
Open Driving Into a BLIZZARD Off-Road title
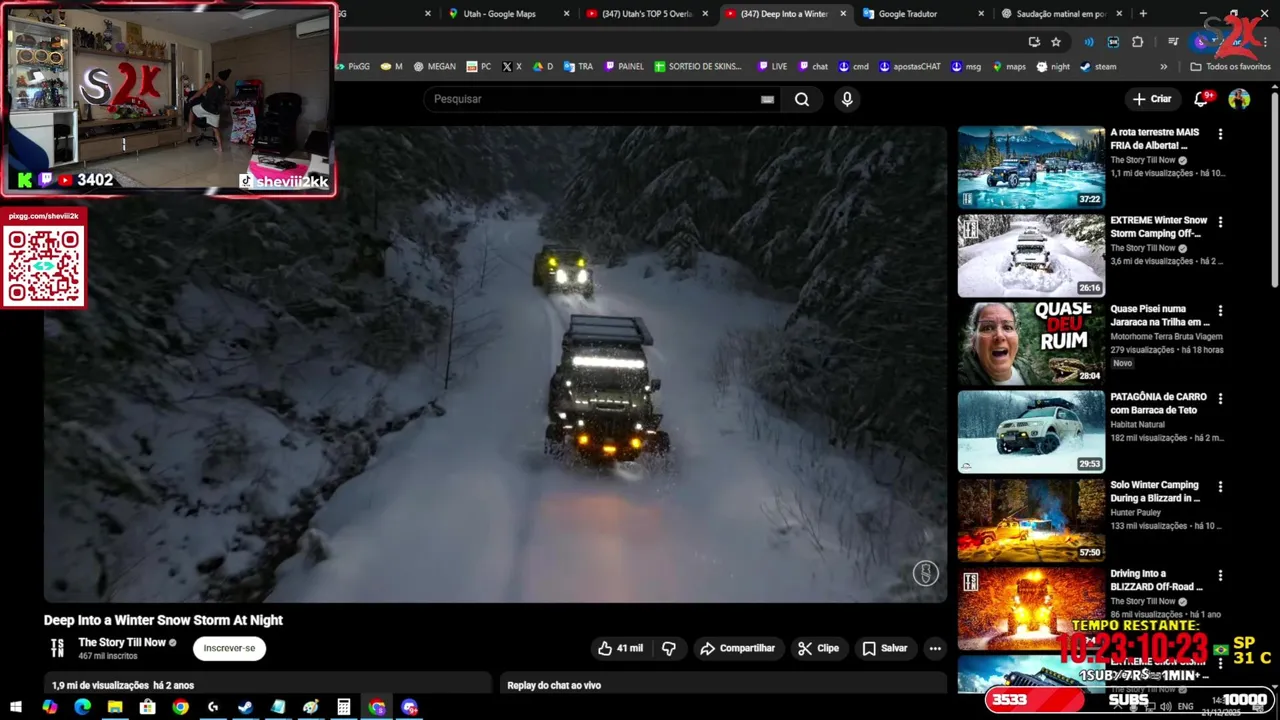pos(1156,580)
